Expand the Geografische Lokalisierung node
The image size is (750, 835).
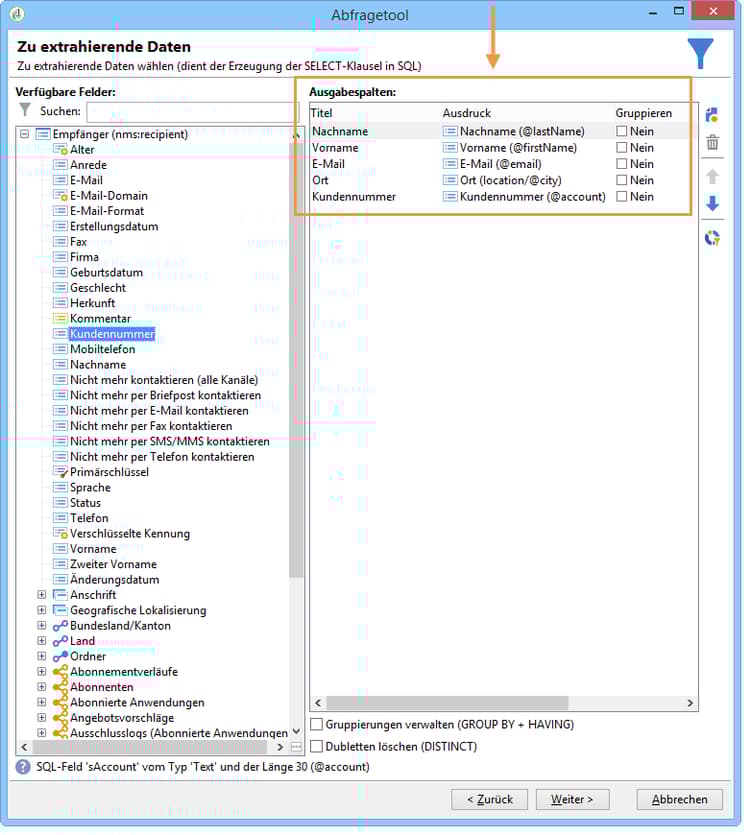coord(42,610)
